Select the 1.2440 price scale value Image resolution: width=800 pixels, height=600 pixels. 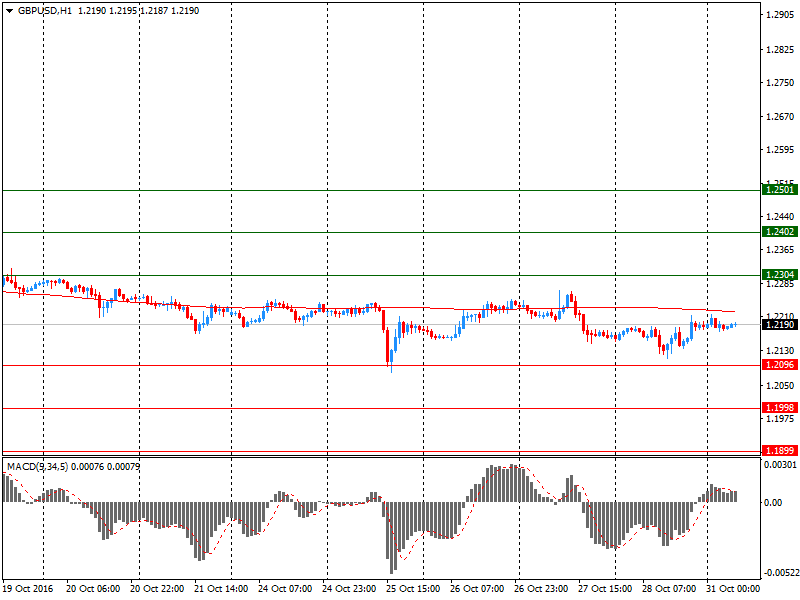point(780,217)
